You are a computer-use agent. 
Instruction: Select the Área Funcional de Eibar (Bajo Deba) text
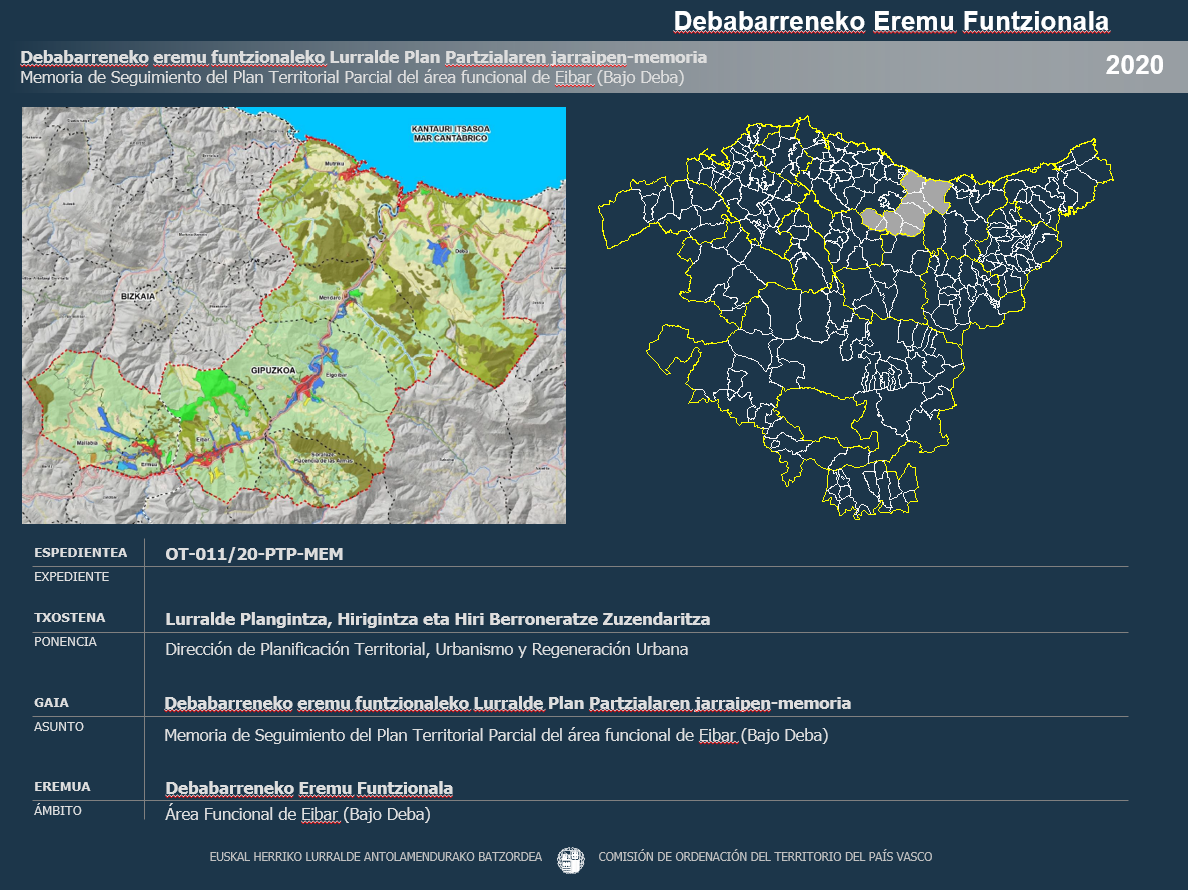pos(297,814)
